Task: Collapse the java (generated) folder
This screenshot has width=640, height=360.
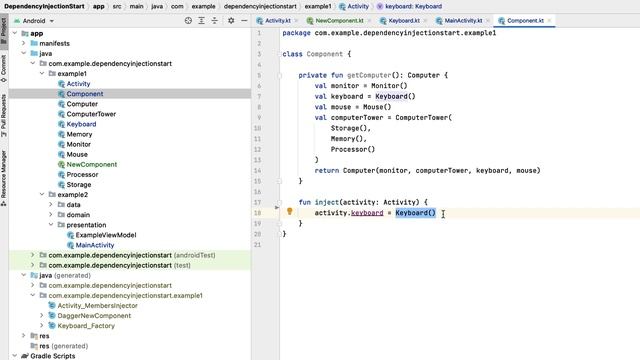Action: tap(24, 276)
